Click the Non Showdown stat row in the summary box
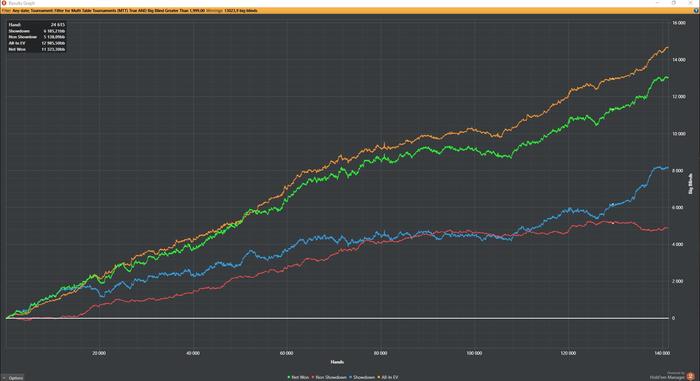Image resolution: width=700 pixels, height=381 pixels. (37, 37)
